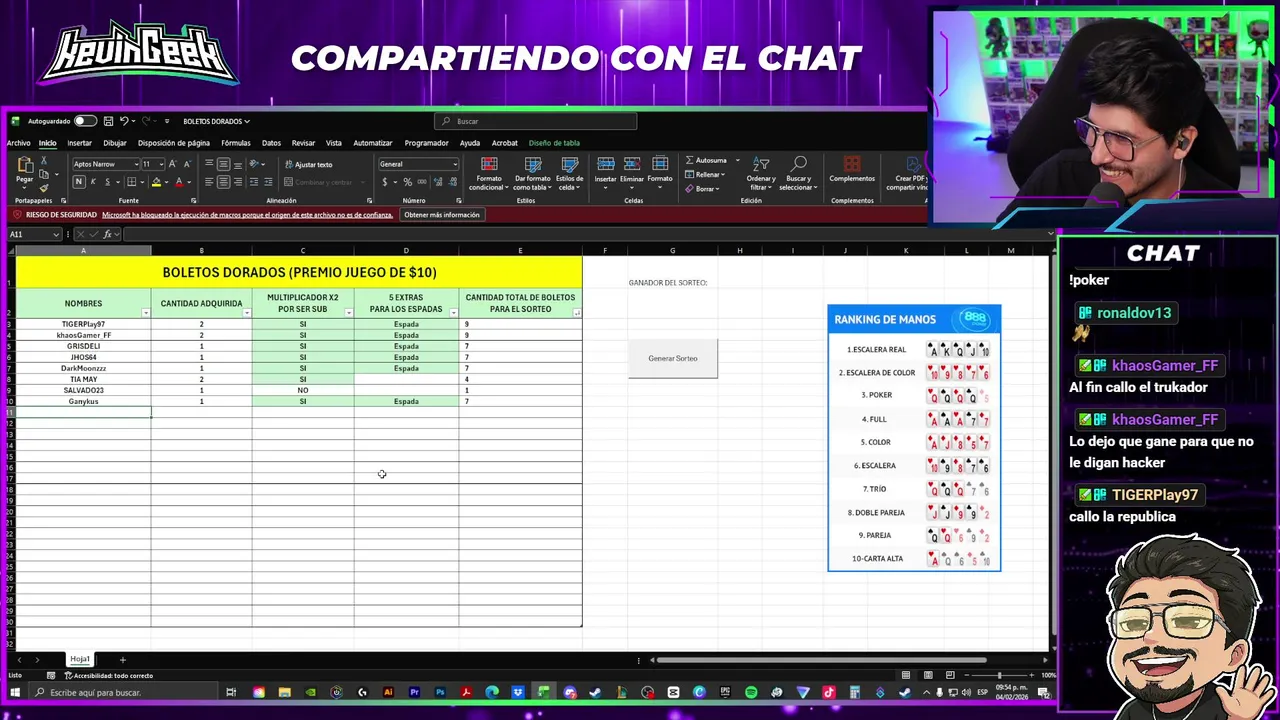Click the red font color button
Image resolution: width=1280 pixels, height=720 pixels.
(179, 182)
